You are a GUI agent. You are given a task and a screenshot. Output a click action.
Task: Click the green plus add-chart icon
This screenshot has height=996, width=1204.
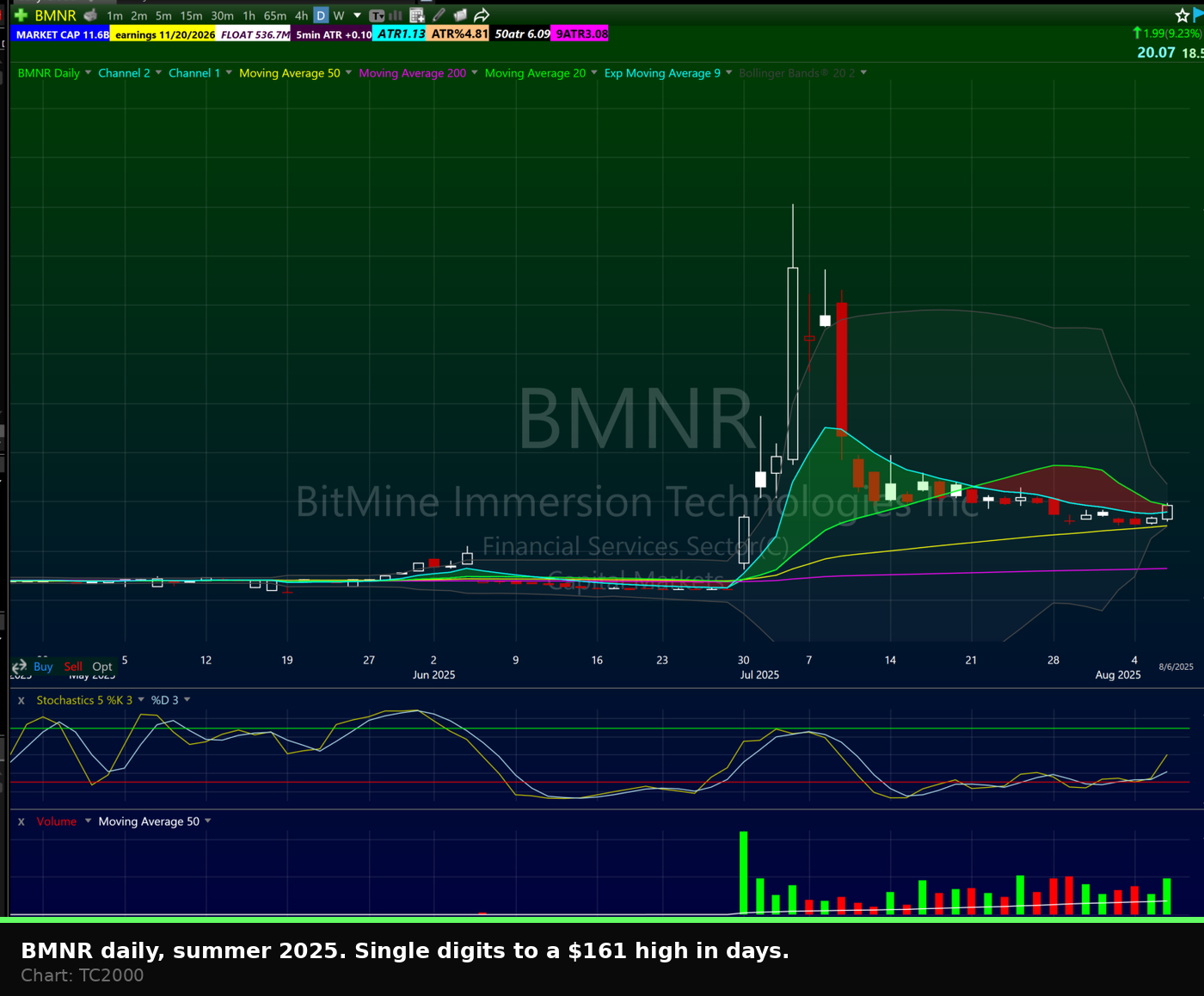21,15
